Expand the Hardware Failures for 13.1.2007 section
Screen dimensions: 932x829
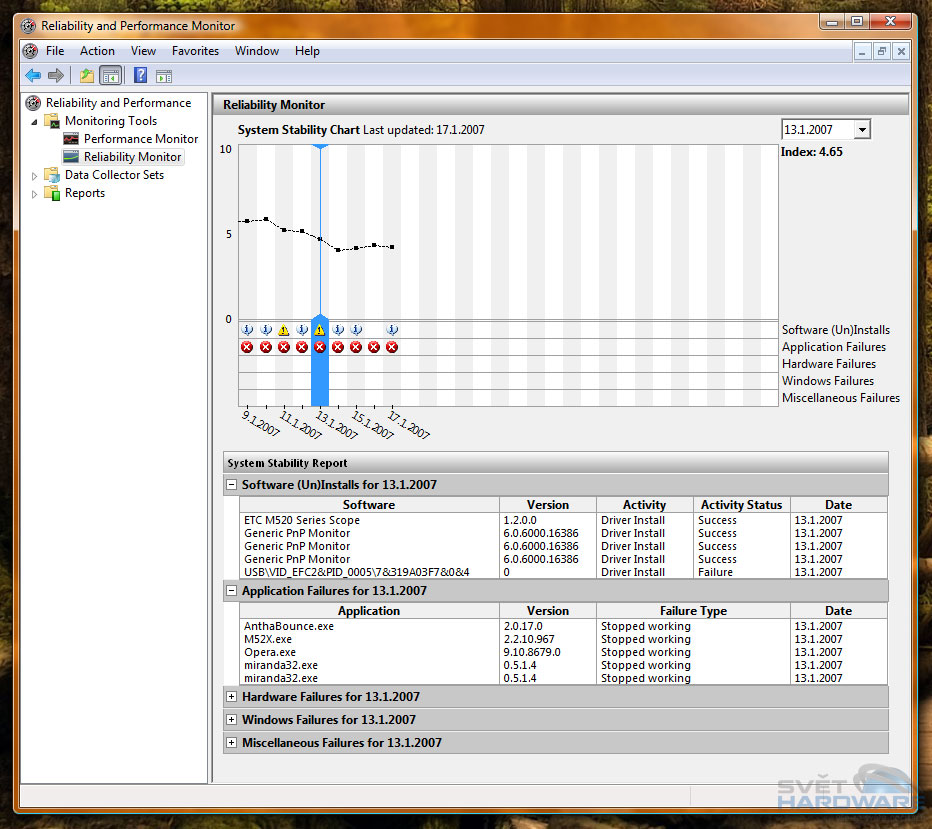[232, 697]
